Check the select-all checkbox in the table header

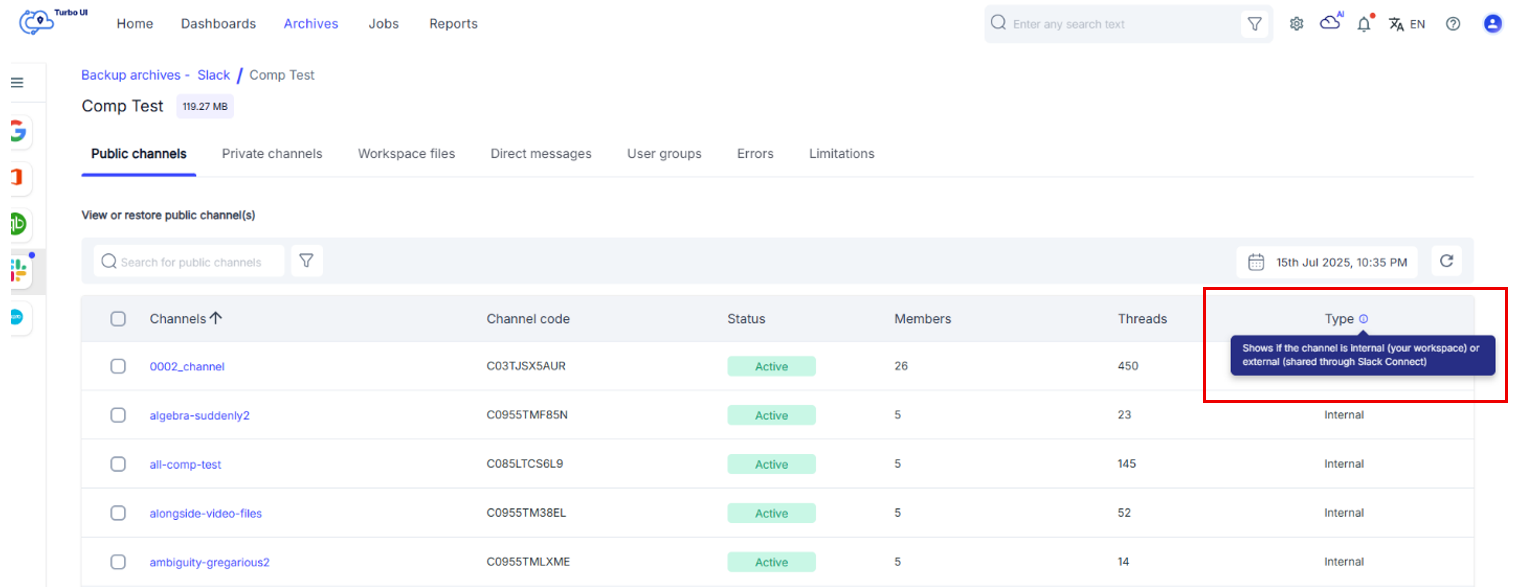click(x=118, y=318)
